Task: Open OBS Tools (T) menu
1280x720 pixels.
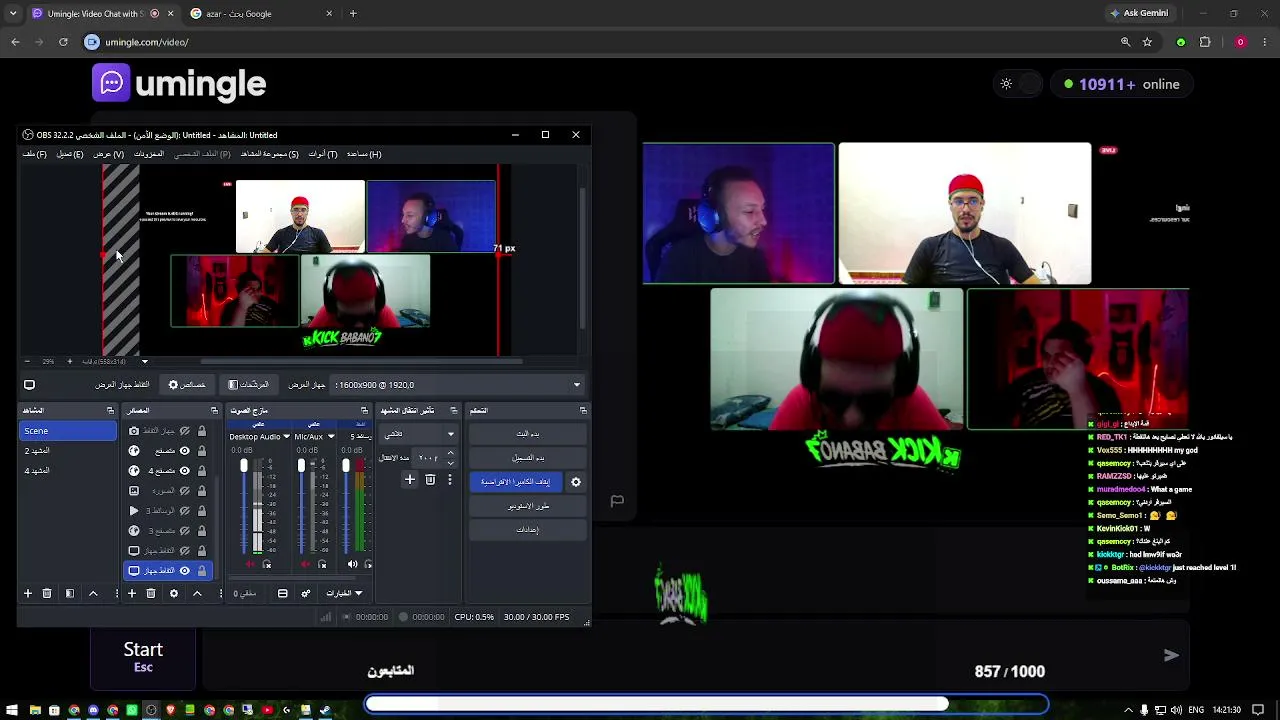Action: [x=323, y=154]
